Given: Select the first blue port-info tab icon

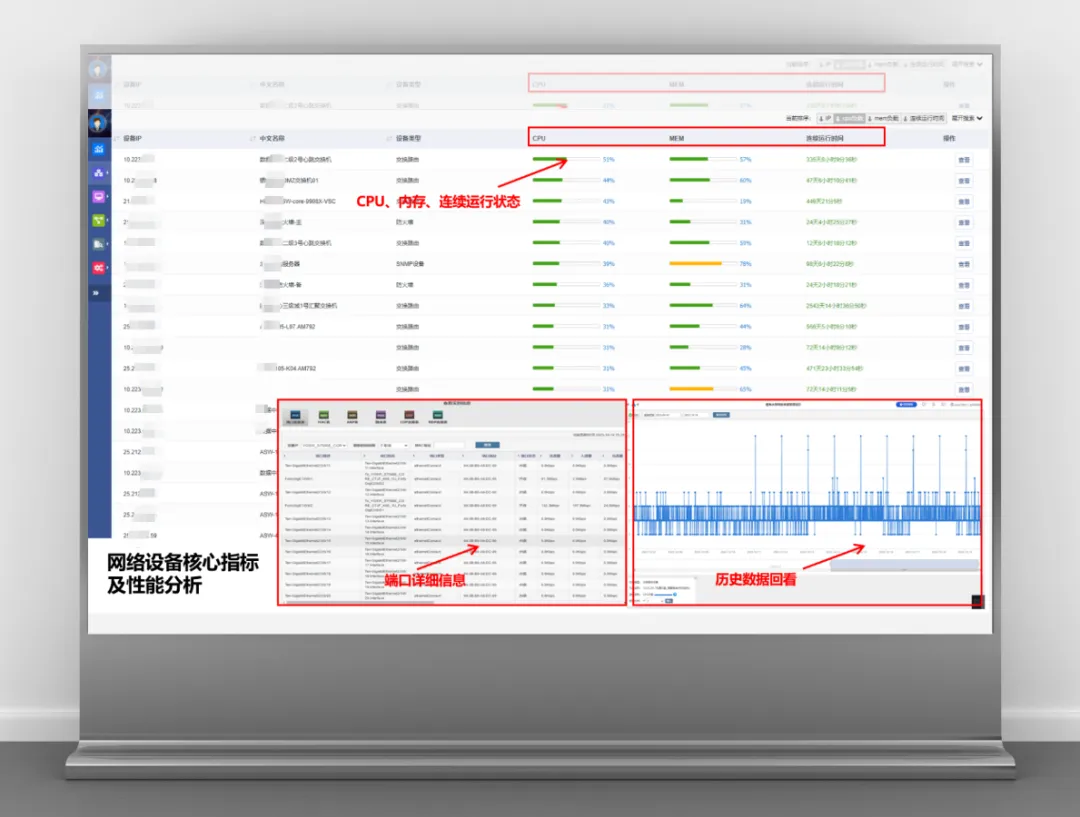Looking at the screenshot, I should pos(295,417).
